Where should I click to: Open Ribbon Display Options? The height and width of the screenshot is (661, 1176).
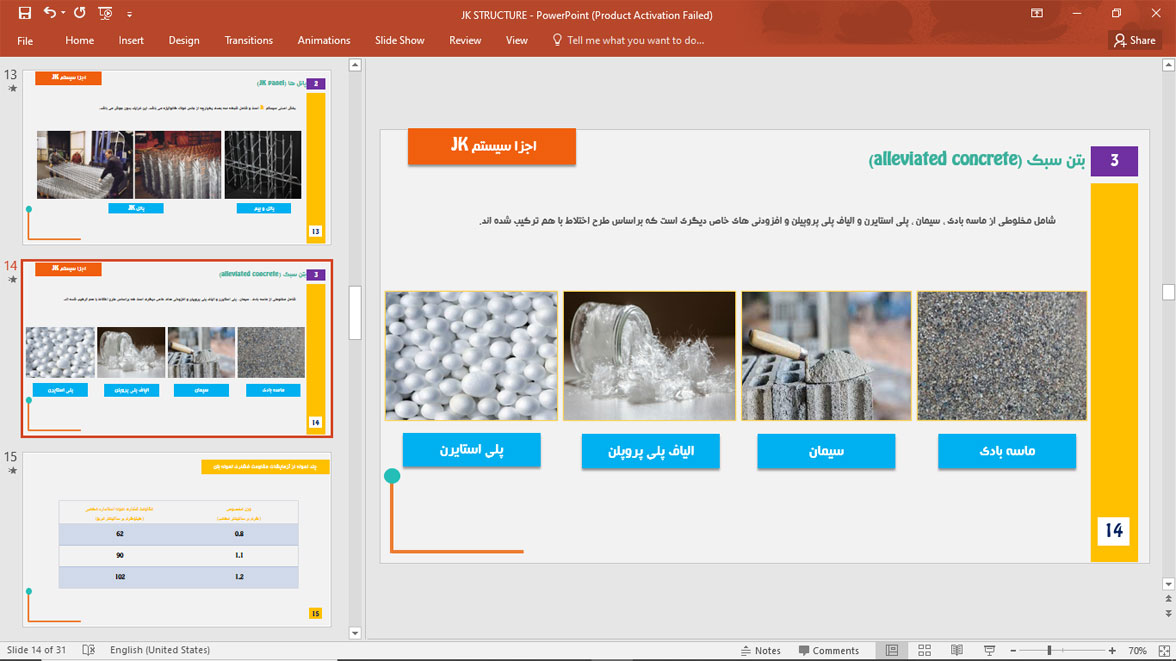[x=1036, y=13]
